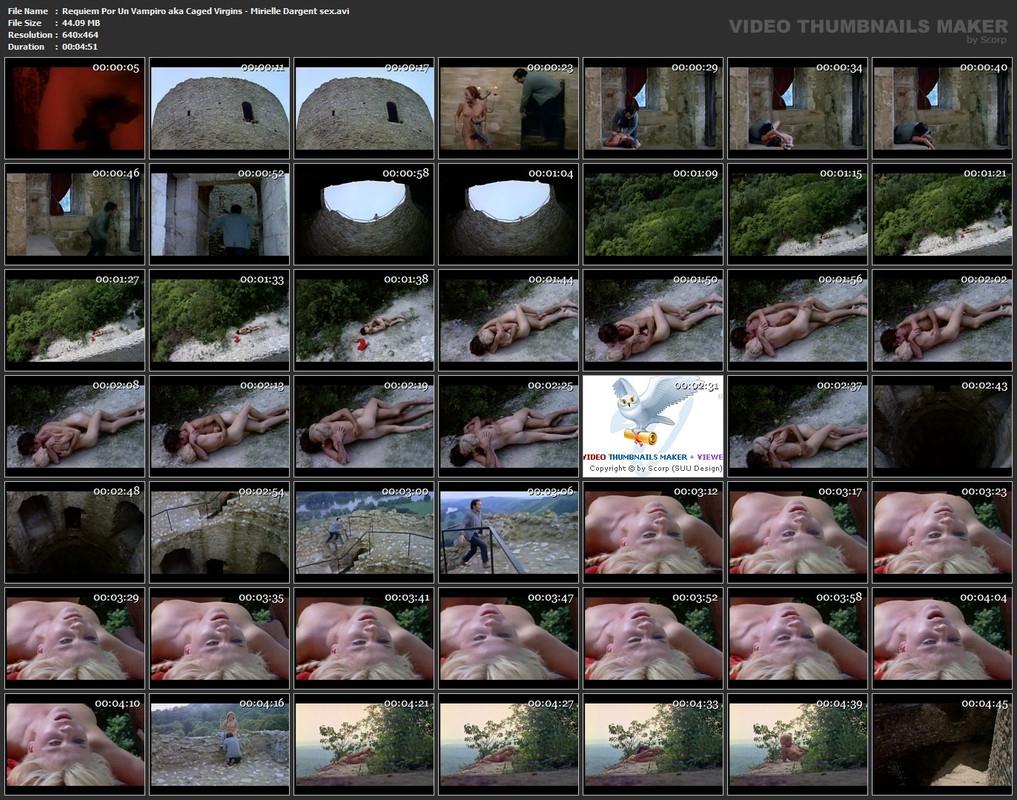This screenshot has width=1017, height=800.
Task: Select the frame marked 00:00:23
Action: point(509,108)
